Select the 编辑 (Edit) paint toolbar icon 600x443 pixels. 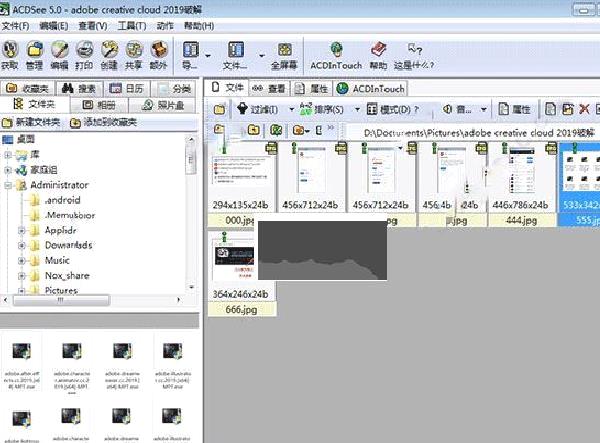60,50
